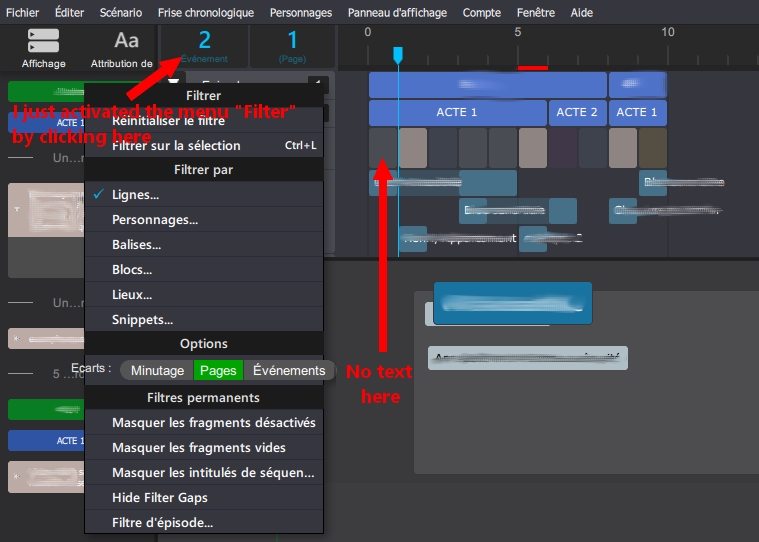Open the Frise chronologique menu
The image size is (759, 542).
point(206,13)
